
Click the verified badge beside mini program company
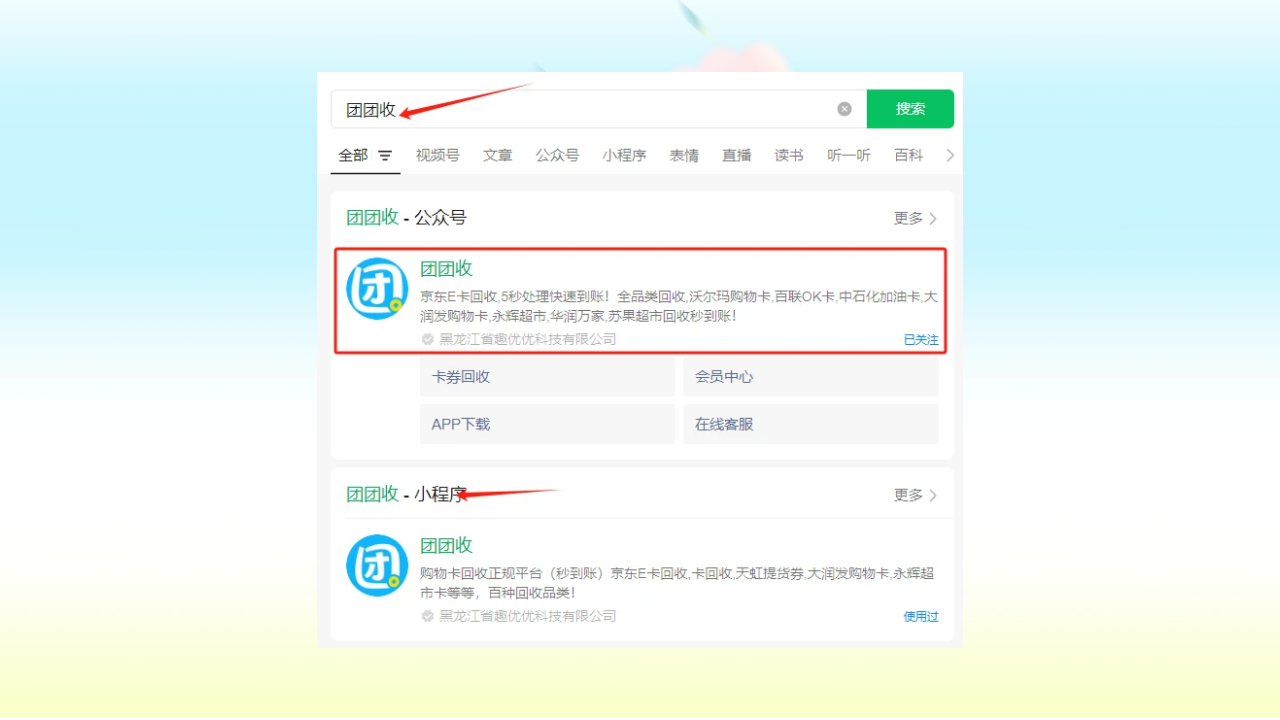click(428, 616)
